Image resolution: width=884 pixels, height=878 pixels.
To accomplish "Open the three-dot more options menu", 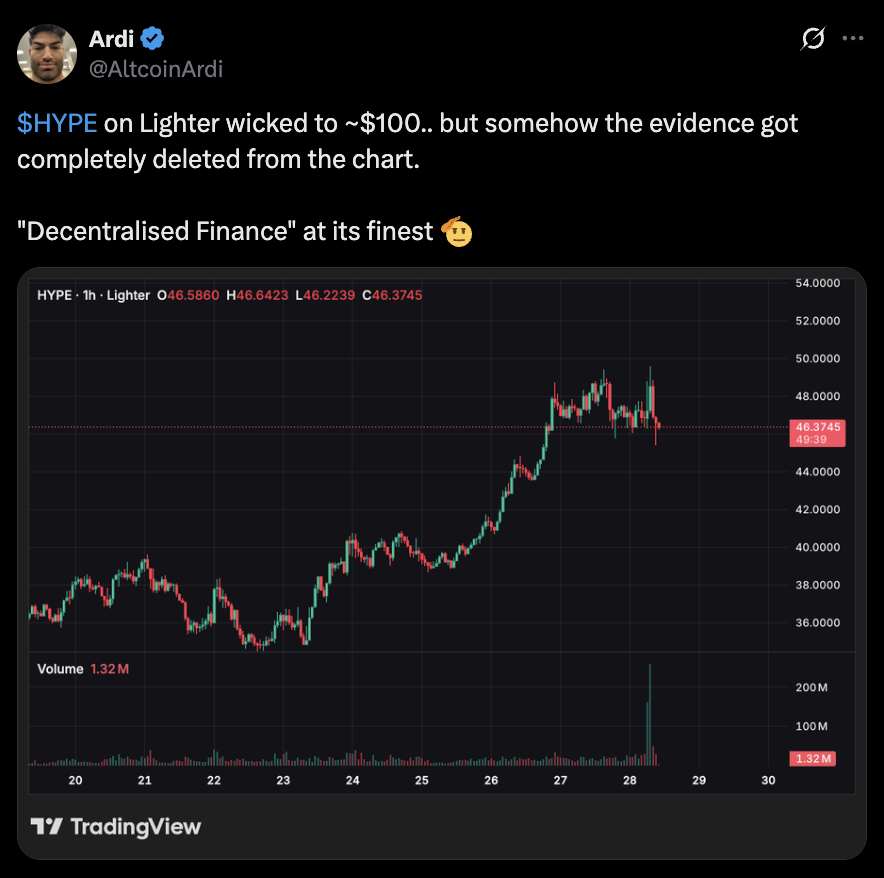I will (x=852, y=39).
